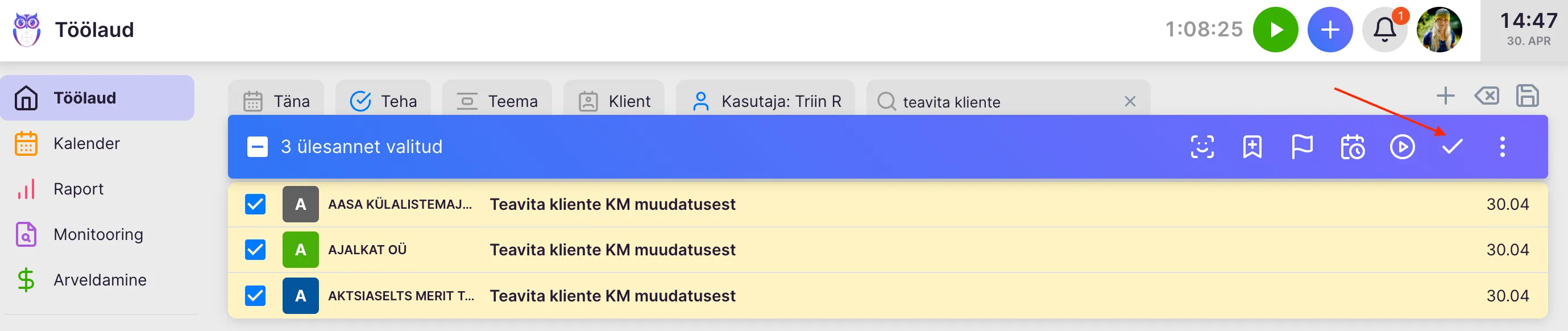The image size is (1568, 331).
Task: Click the calendar-clock reschedule icon
Action: coord(1353,147)
